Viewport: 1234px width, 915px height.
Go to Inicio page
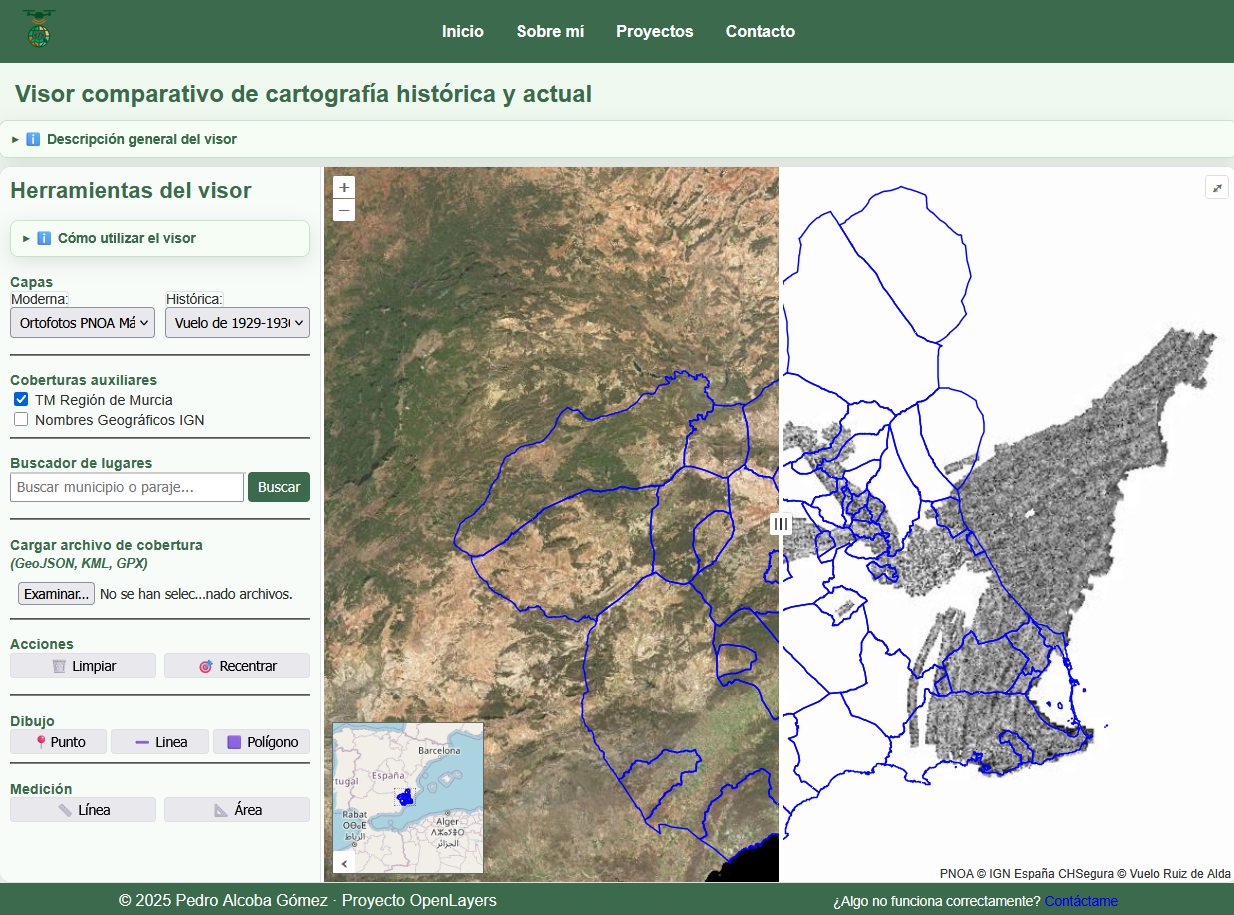point(463,31)
